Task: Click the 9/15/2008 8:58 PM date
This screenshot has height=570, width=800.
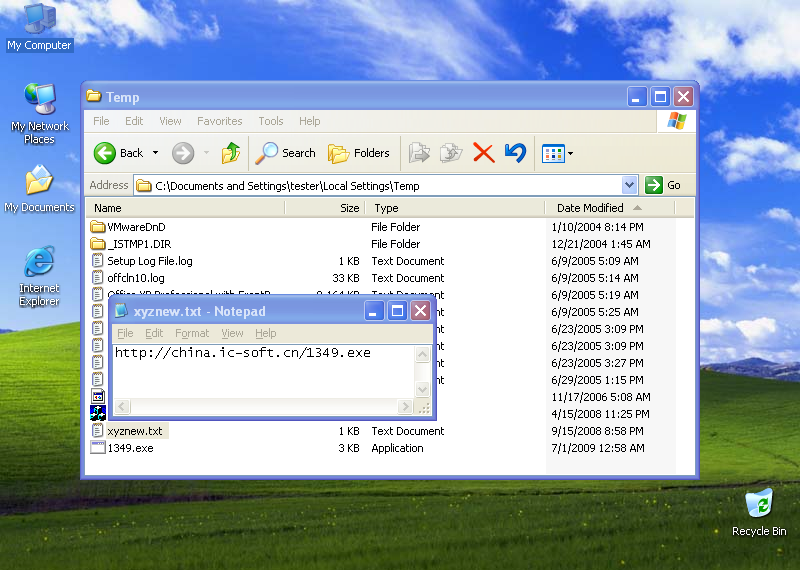Action: click(x=597, y=431)
